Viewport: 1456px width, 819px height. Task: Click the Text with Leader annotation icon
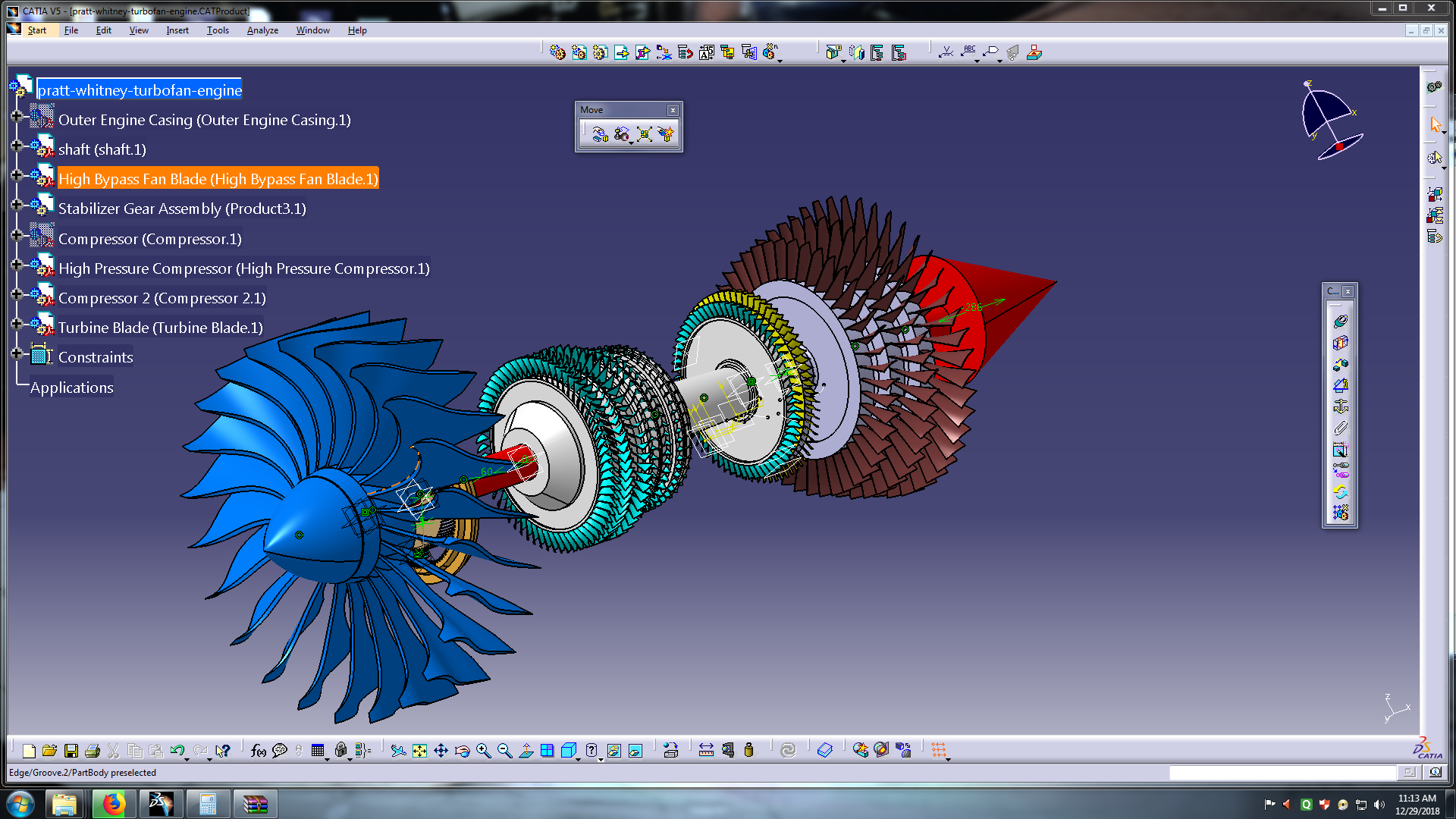(x=968, y=52)
